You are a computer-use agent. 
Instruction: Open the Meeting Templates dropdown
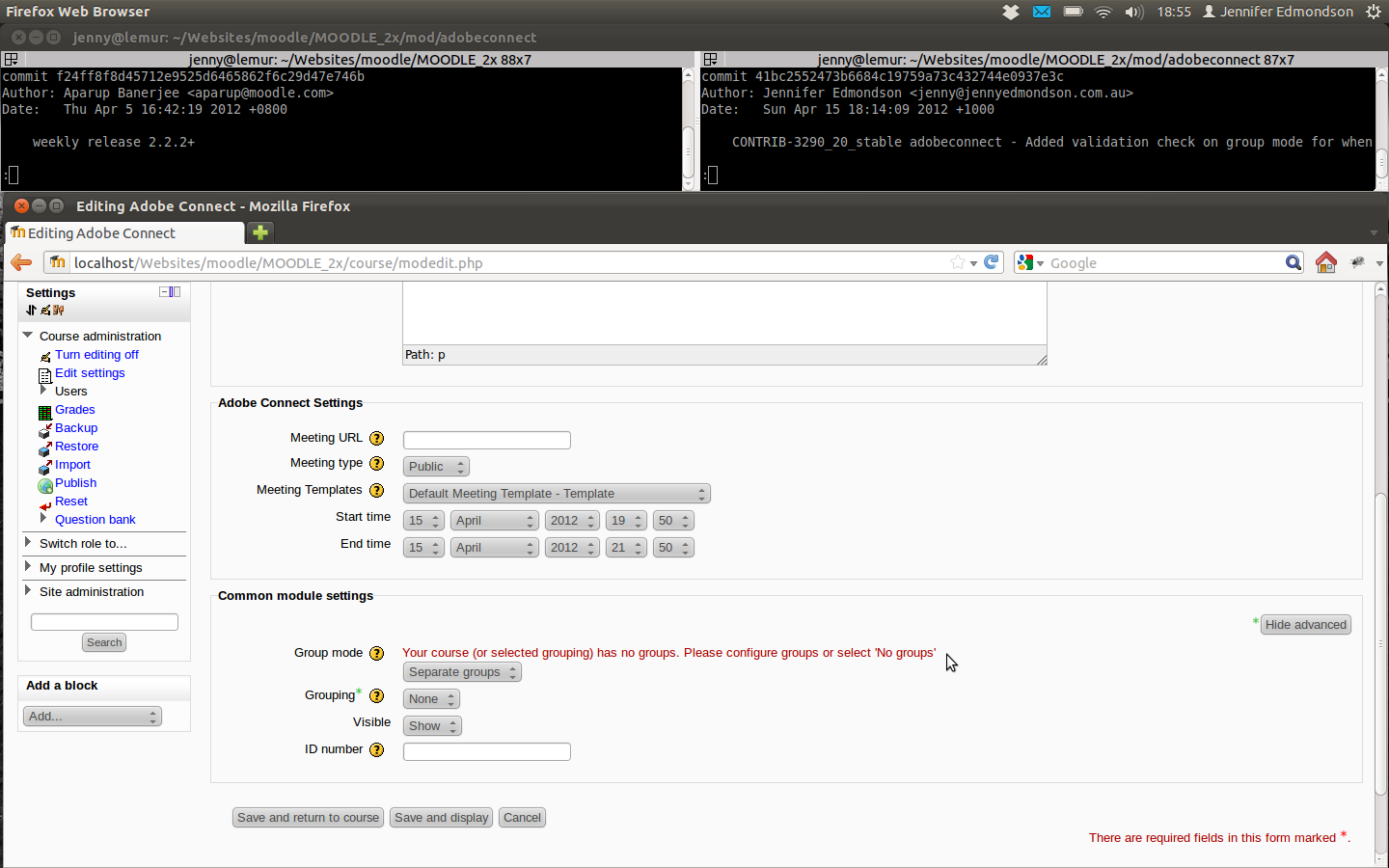coord(557,494)
